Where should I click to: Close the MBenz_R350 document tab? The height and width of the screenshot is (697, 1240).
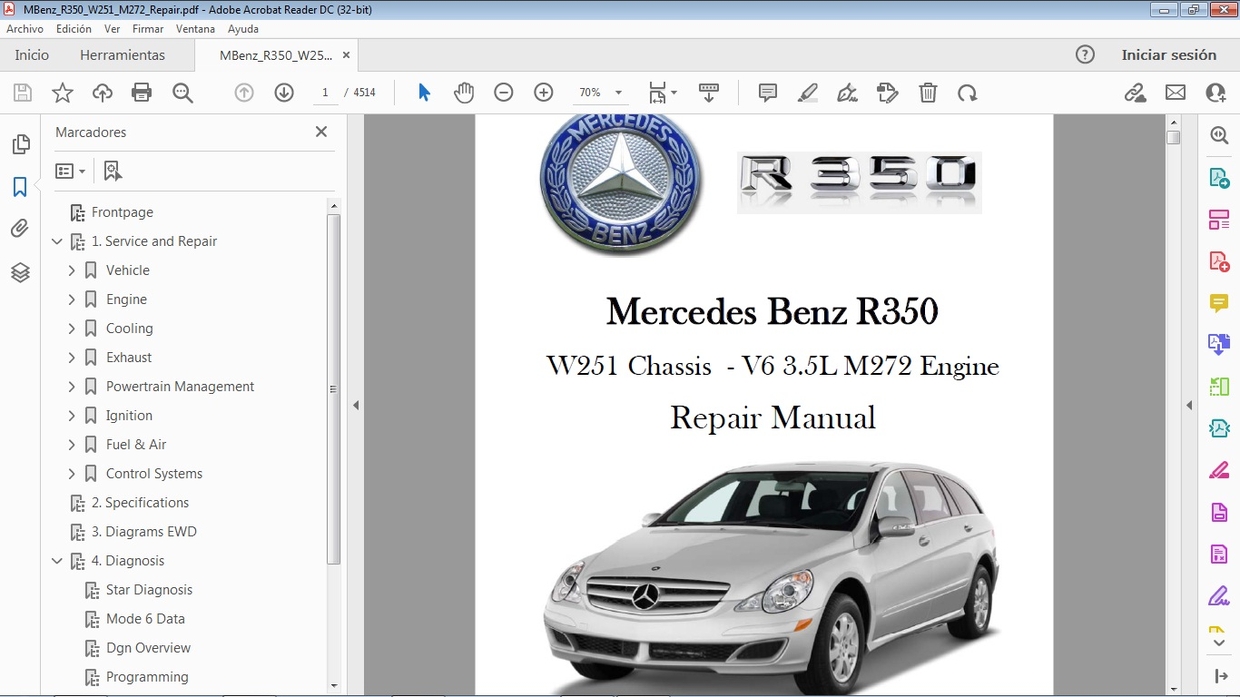coord(346,55)
